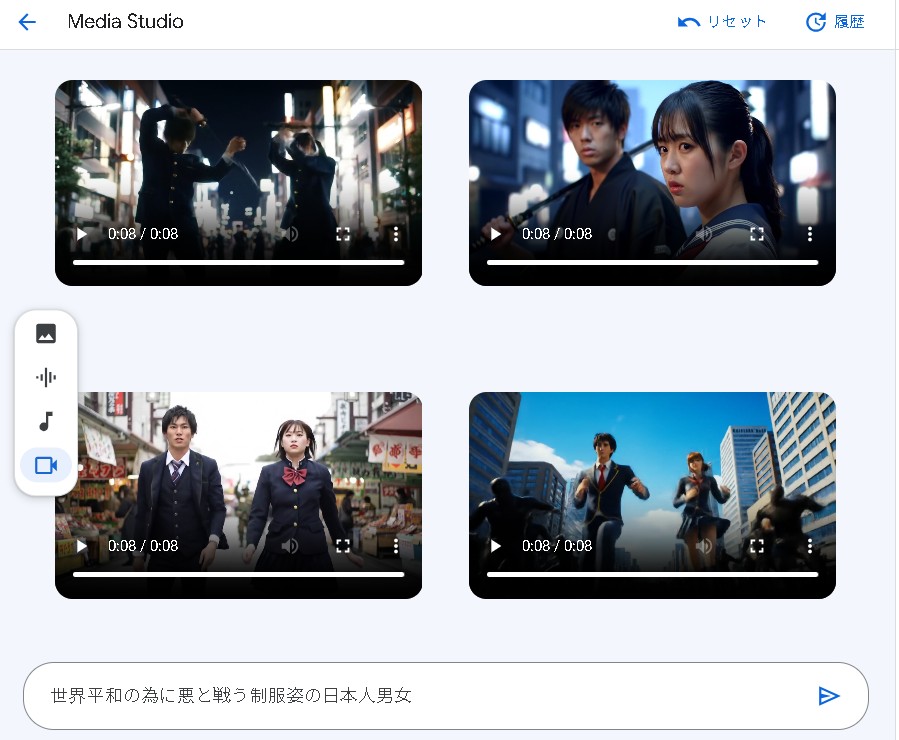Open more options on top-right video
This screenshot has height=740, width=899.
pyautogui.click(x=810, y=234)
